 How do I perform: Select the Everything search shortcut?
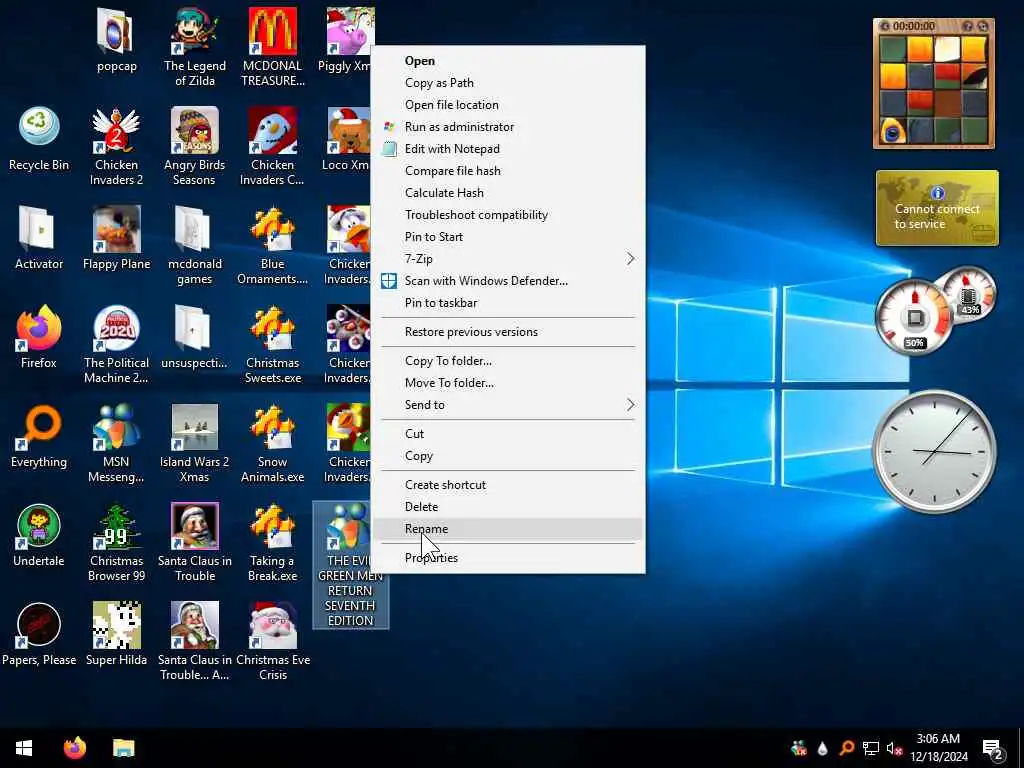pos(39,436)
